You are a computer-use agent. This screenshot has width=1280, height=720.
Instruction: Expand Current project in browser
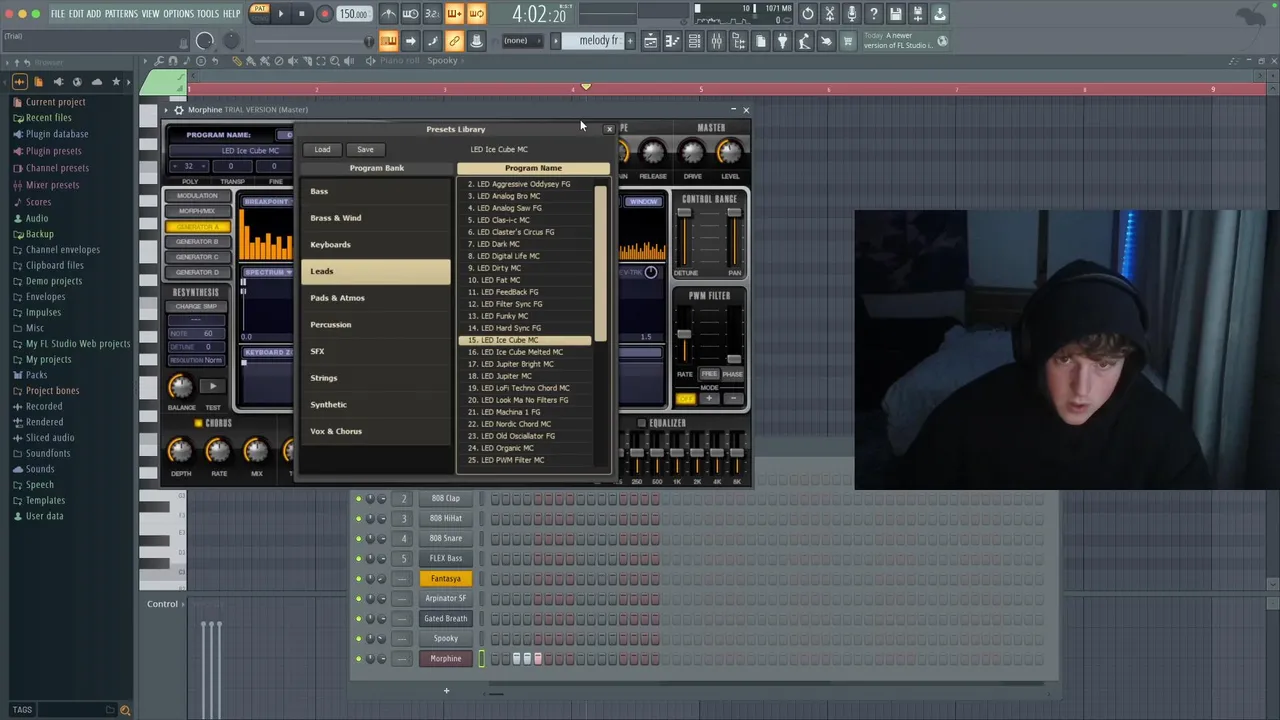pyautogui.click(x=55, y=102)
